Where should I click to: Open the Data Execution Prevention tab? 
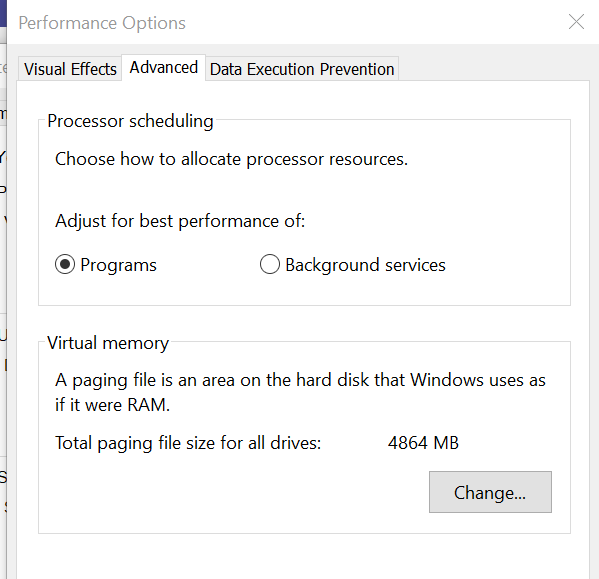302,69
